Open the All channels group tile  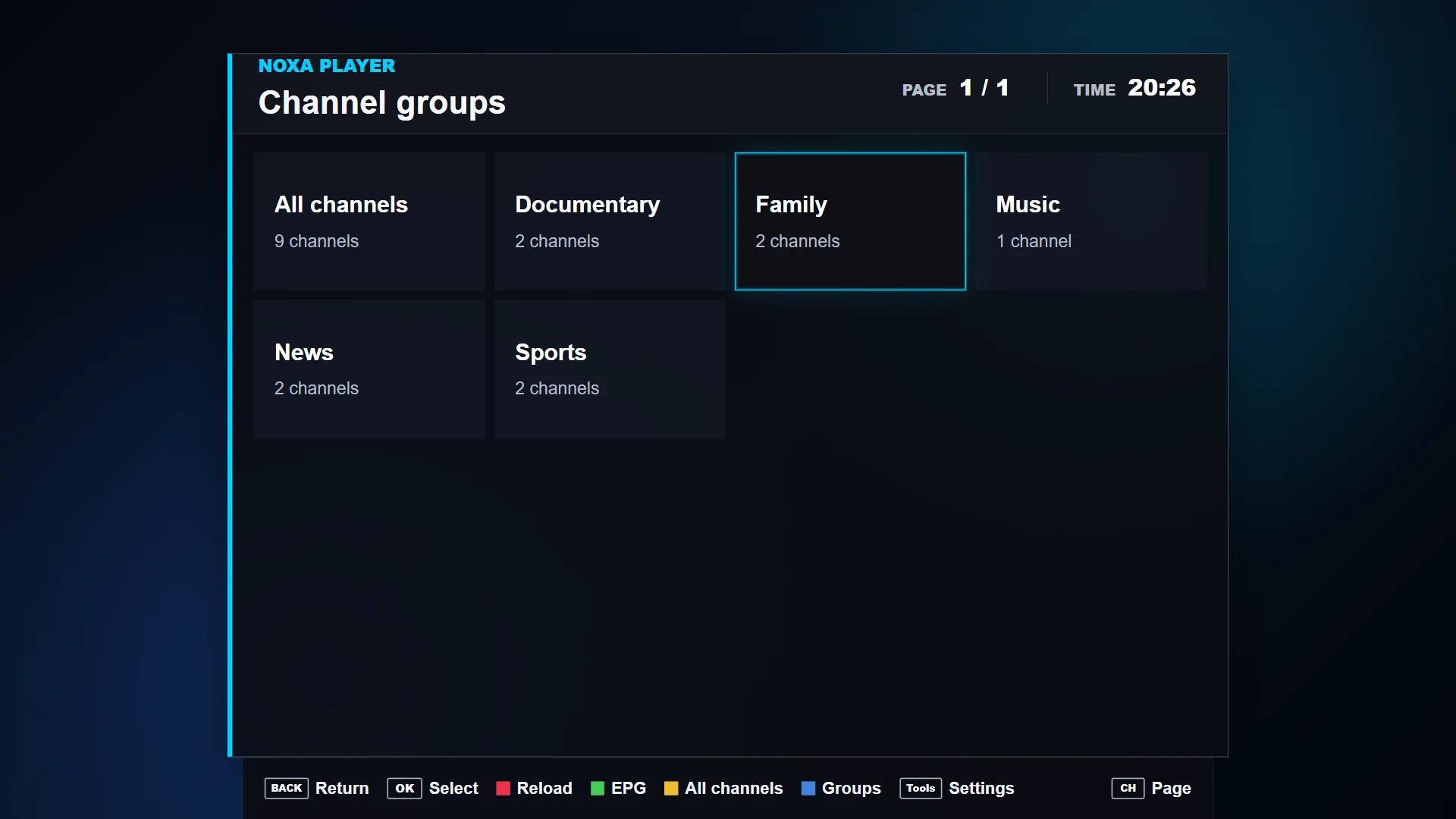tap(369, 221)
